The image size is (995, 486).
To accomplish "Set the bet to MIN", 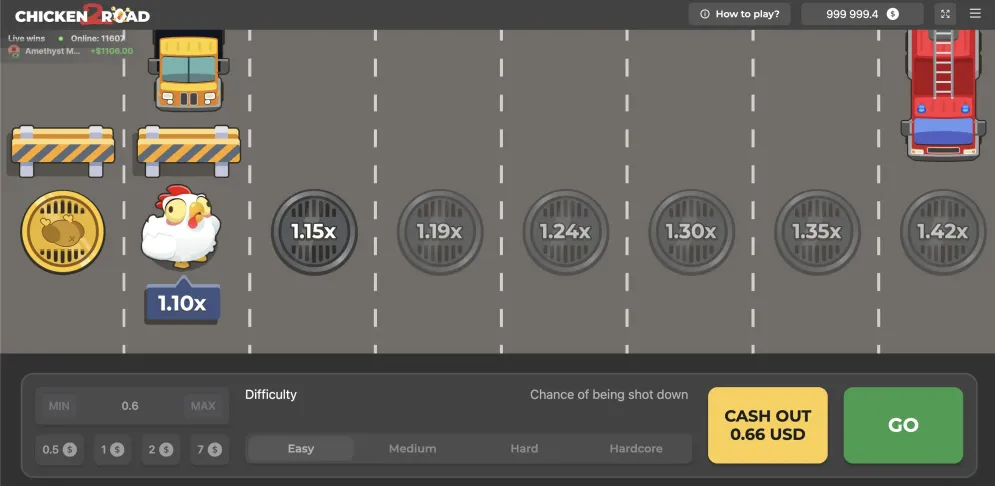I will tap(59, 406).
